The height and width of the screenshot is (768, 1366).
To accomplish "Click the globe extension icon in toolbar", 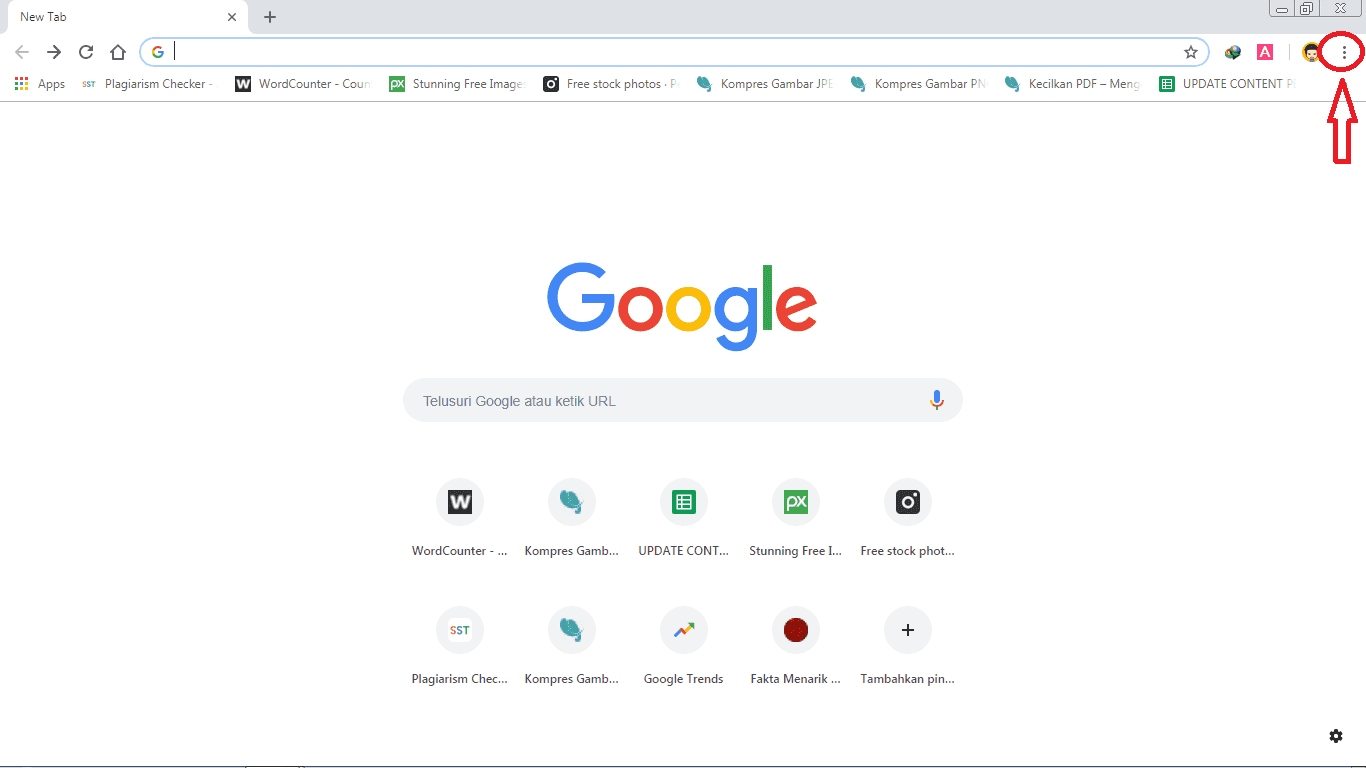I will (1233, 52).
